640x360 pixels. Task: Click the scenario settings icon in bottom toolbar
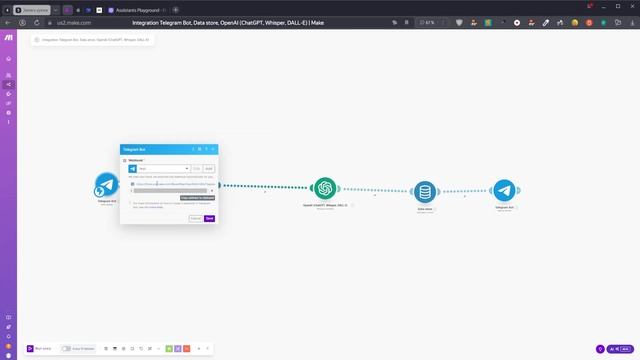click(124, 349)
